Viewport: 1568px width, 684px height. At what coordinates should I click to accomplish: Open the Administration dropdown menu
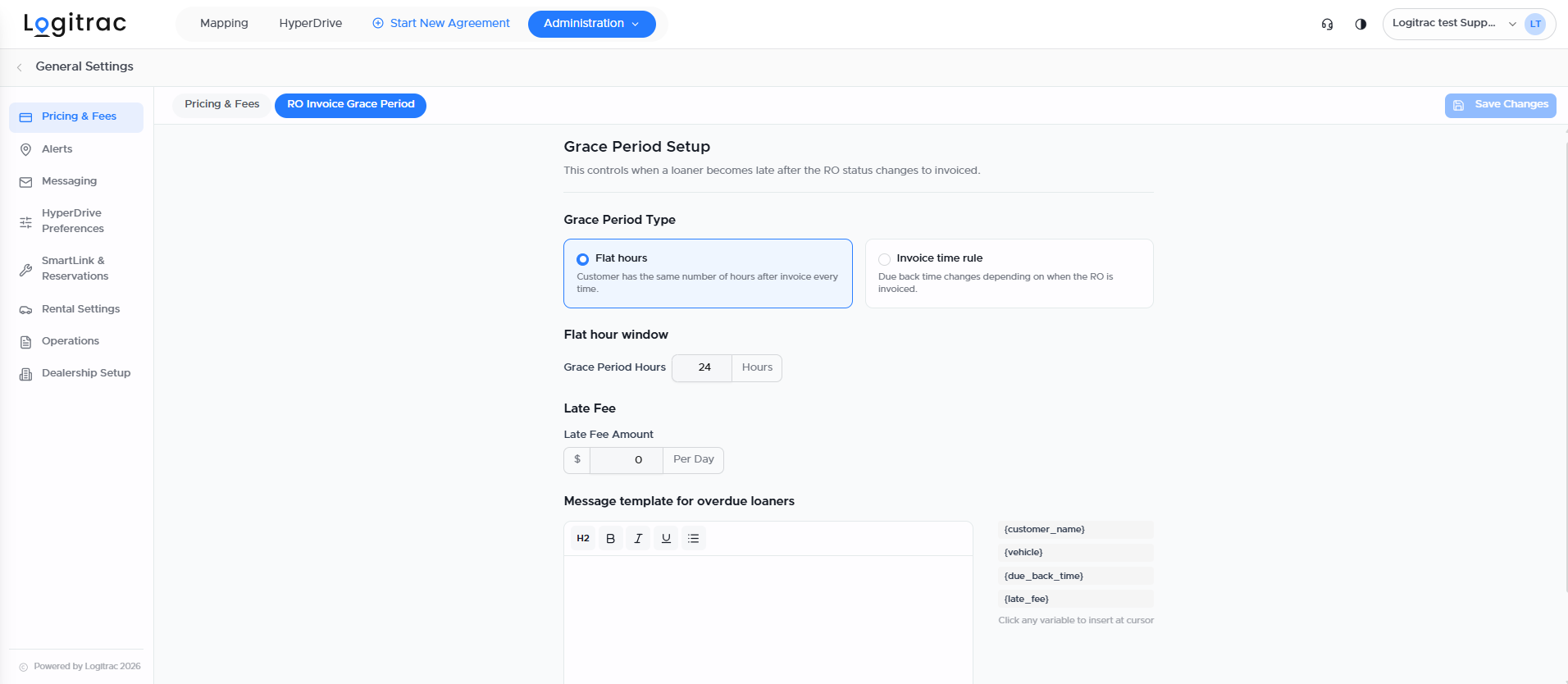click(x=591, y=24)
